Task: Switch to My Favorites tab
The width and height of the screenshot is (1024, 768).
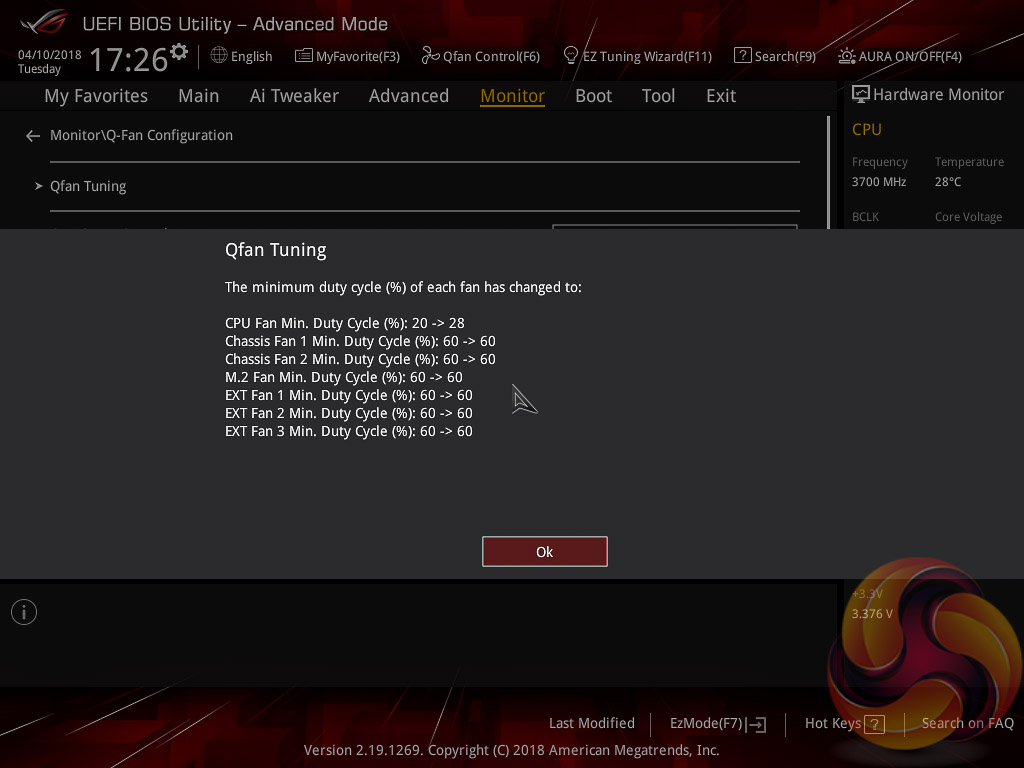Action: pos(96,96)
